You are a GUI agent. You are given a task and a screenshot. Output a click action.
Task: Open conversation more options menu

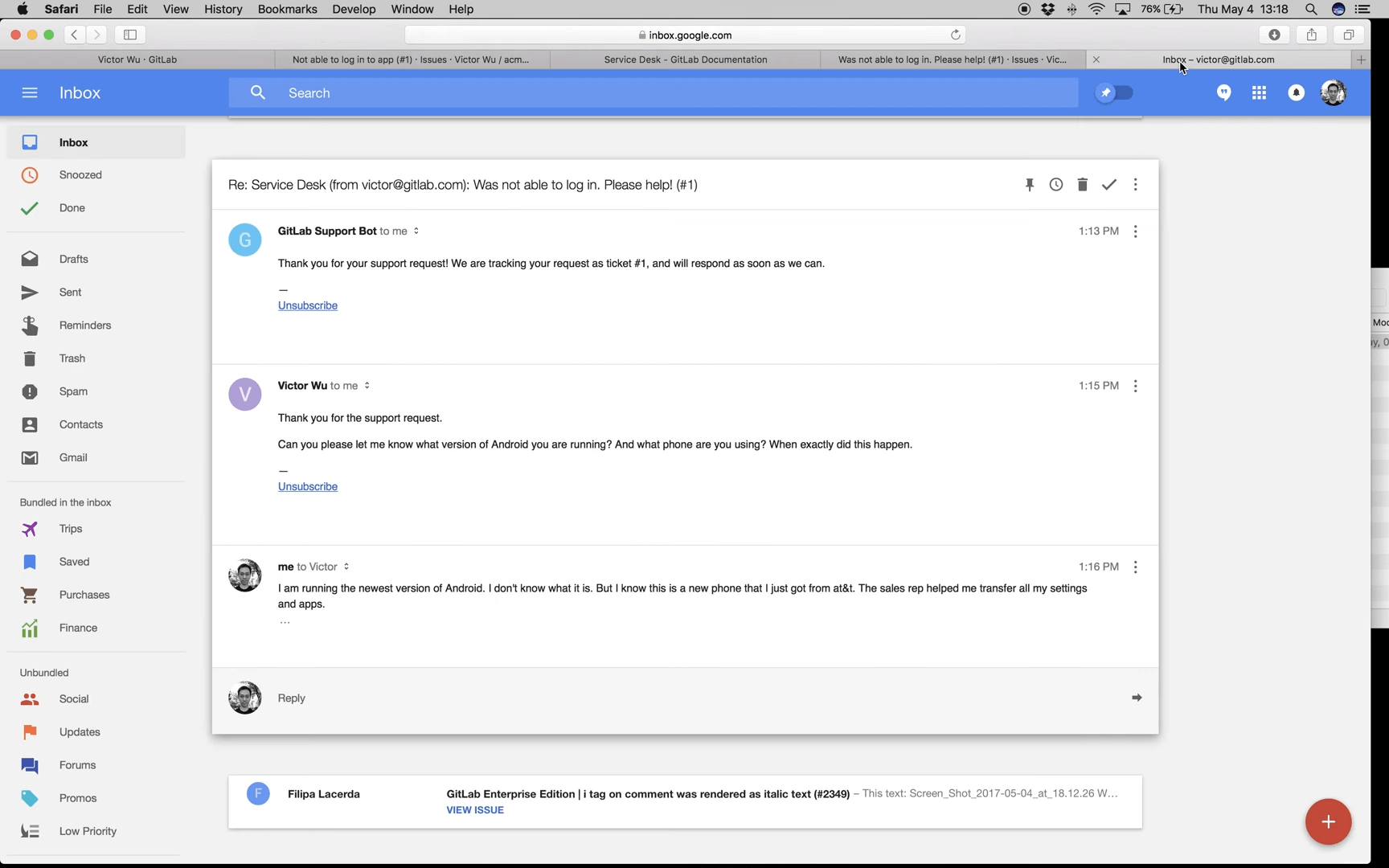(1136, 185)
